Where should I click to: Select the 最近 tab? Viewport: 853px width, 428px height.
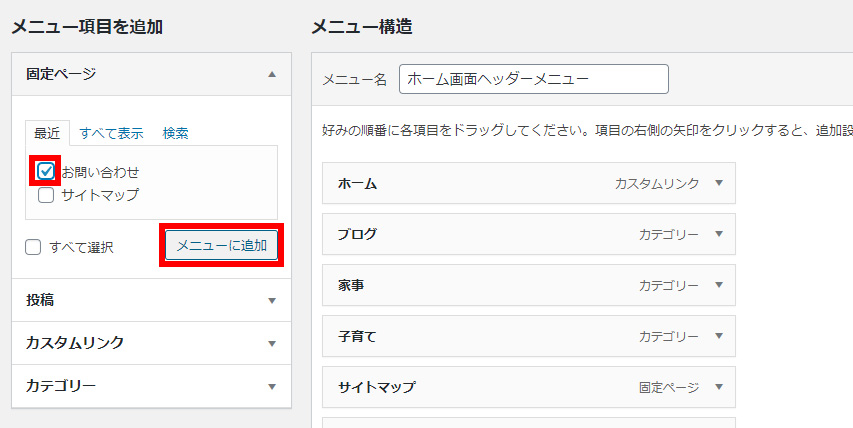[47, 133]
